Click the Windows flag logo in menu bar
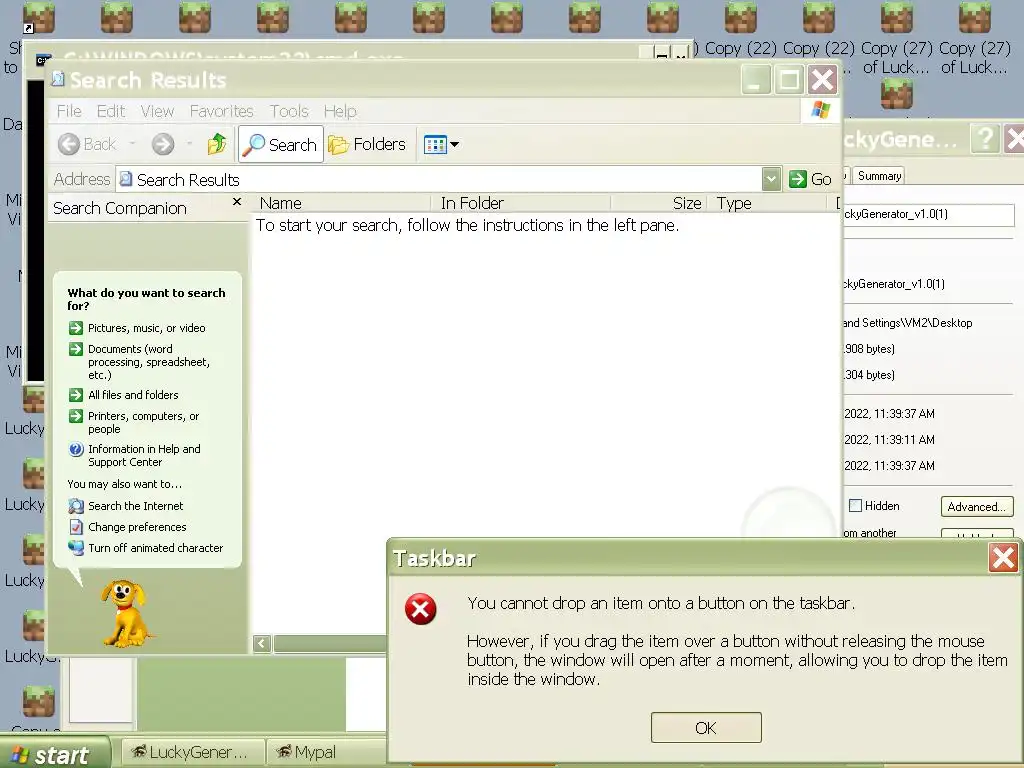 [820, 110]
